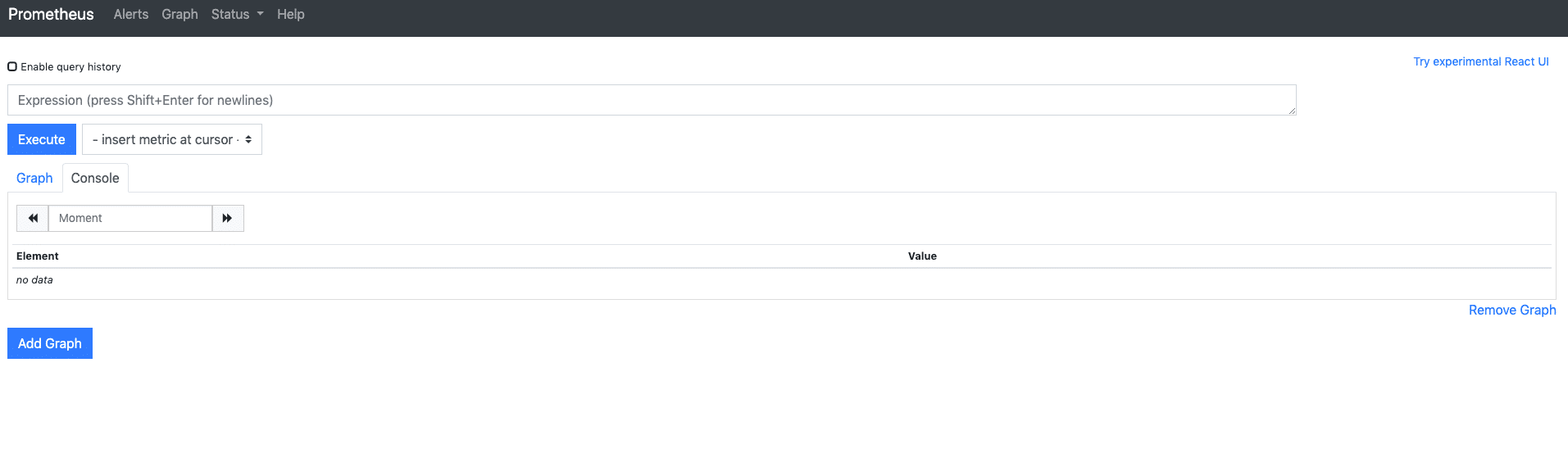The image size is (1568, 467).
Task: Run the query with the Execute button
Action: tap(42, 139)
